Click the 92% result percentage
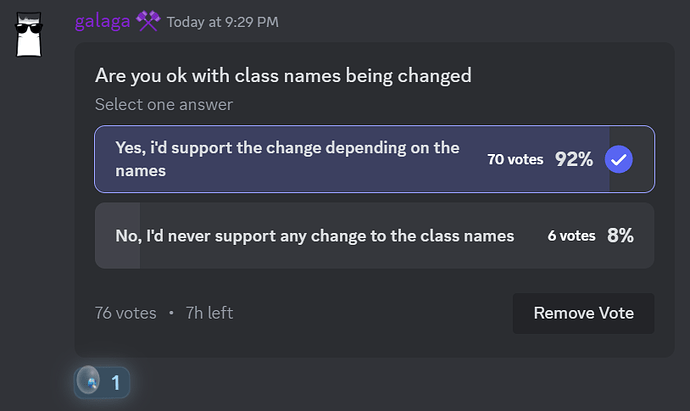This screenshot has height=411, width=690. (x=574, y=159)
